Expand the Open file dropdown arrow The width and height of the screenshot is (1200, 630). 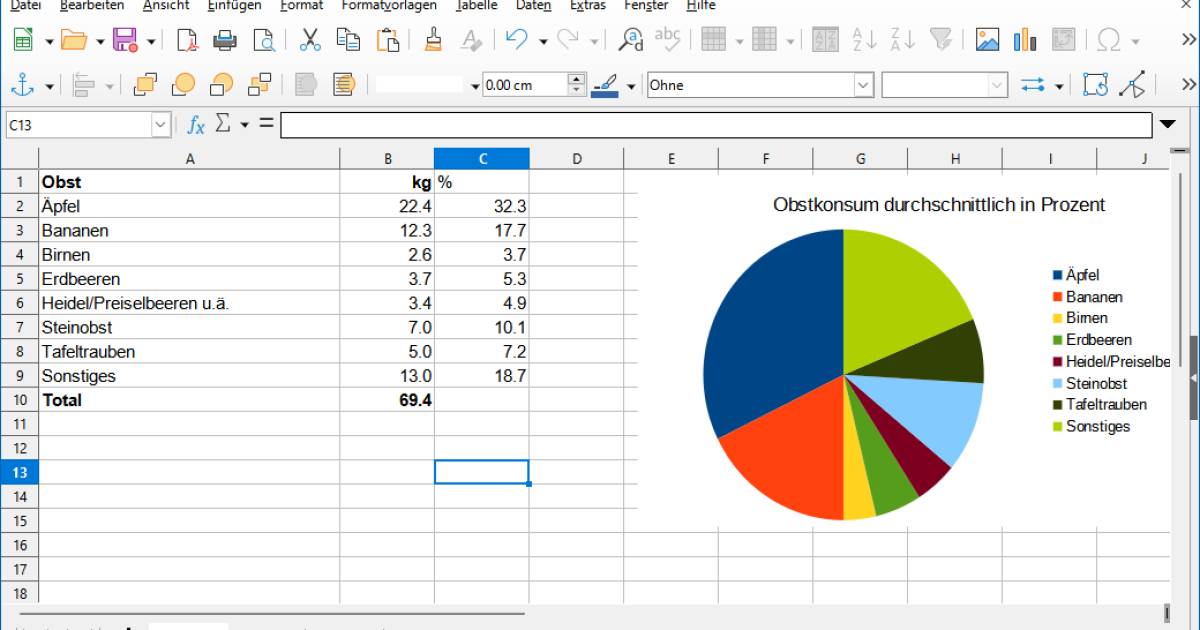tap(100, 41)
